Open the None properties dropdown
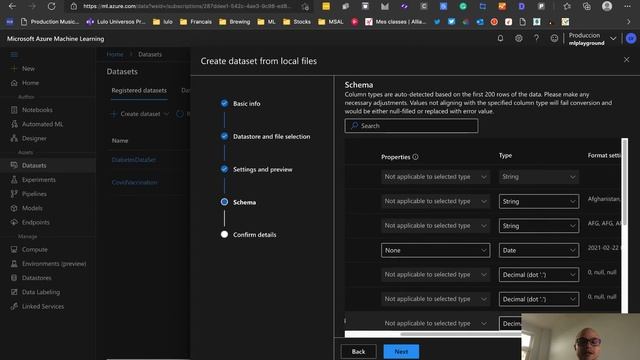 tap(435, 250)
